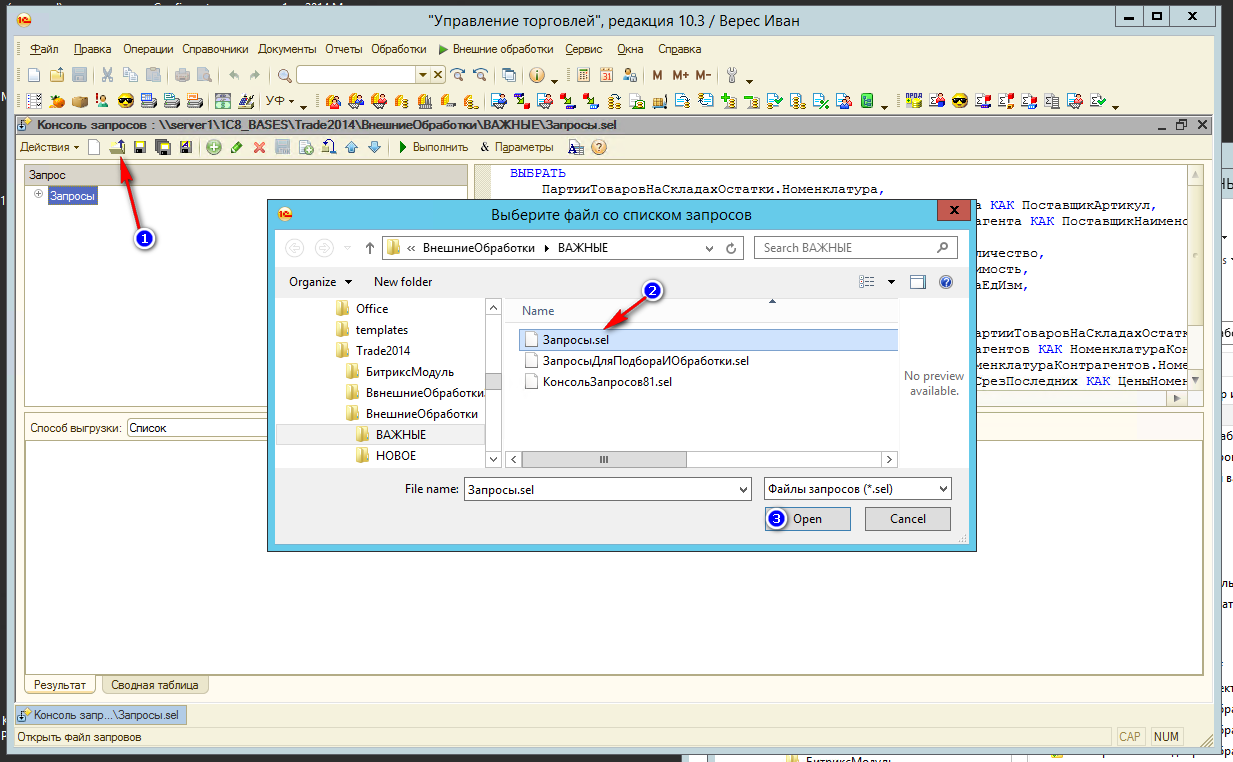Click the undo arrow icon in main toolbar
Image resolution: width=1233 pixels, height=762 pixels.
(233, 75)
